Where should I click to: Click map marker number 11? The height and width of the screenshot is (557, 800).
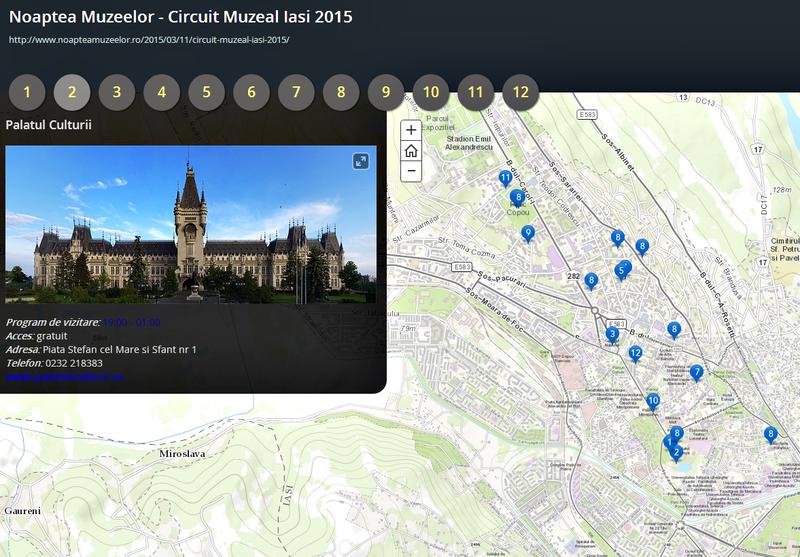click(x=506, y=179)
